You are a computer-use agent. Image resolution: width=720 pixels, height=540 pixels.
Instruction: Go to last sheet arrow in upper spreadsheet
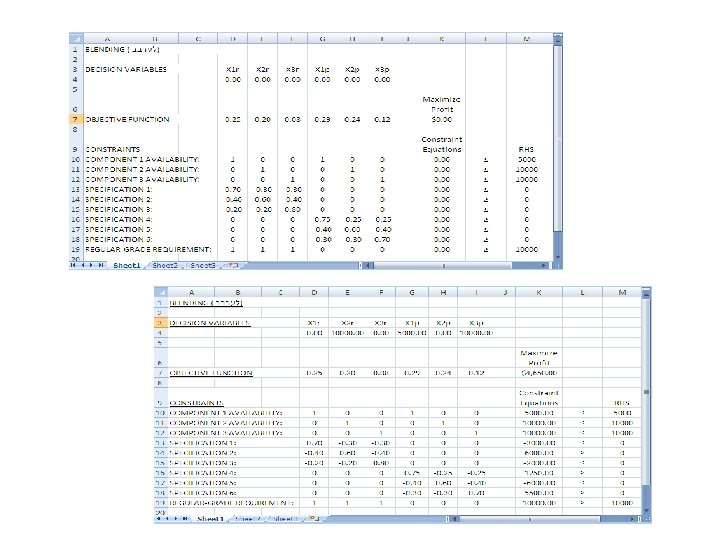pyautogui.click(x=101, y=265)
